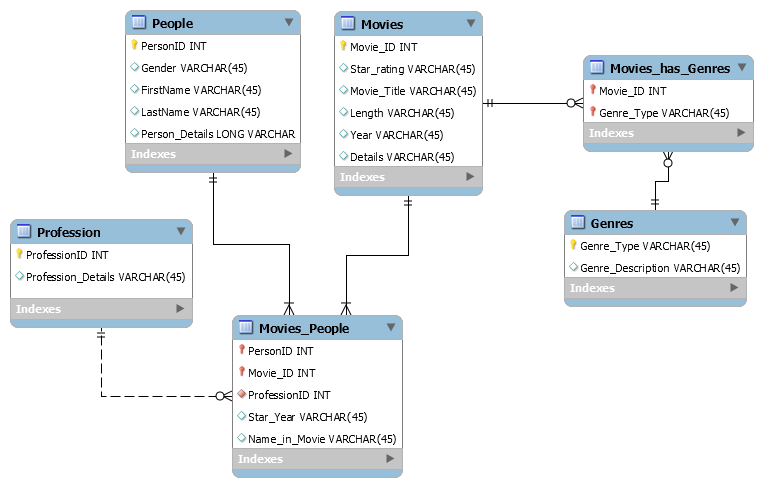Click the diamond icon beside FirstName column

pyautogui.click(x=135, y=89)
